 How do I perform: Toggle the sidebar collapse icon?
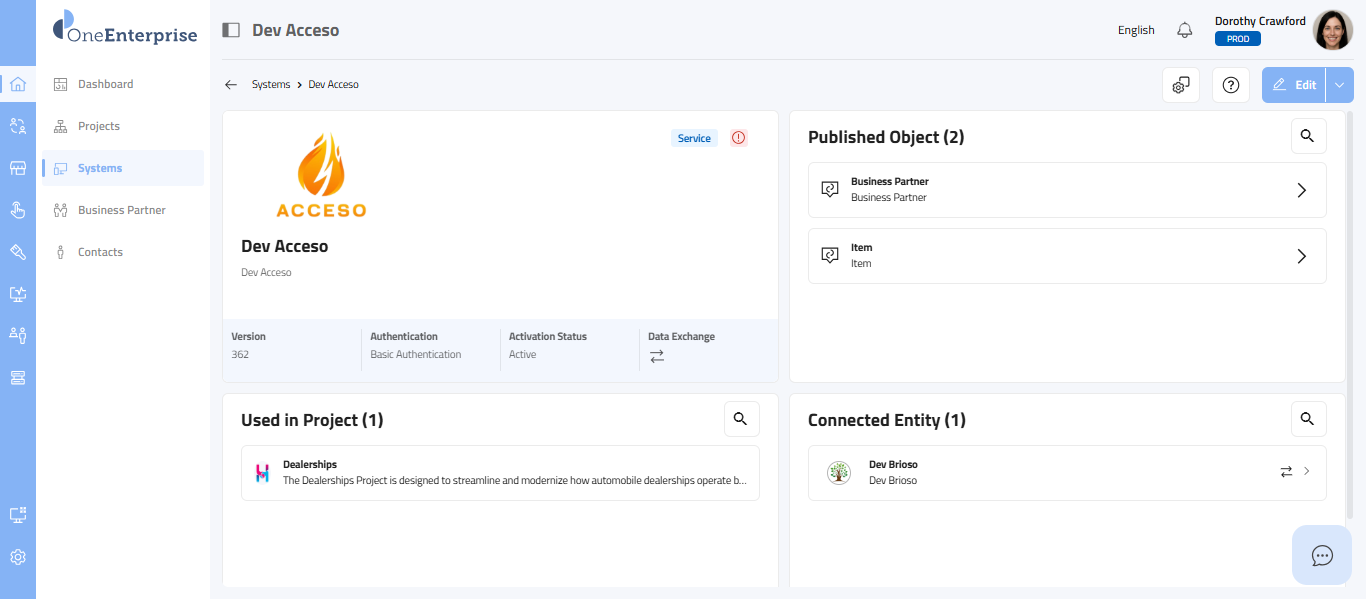pyautogui.click(x=231, y=30)
